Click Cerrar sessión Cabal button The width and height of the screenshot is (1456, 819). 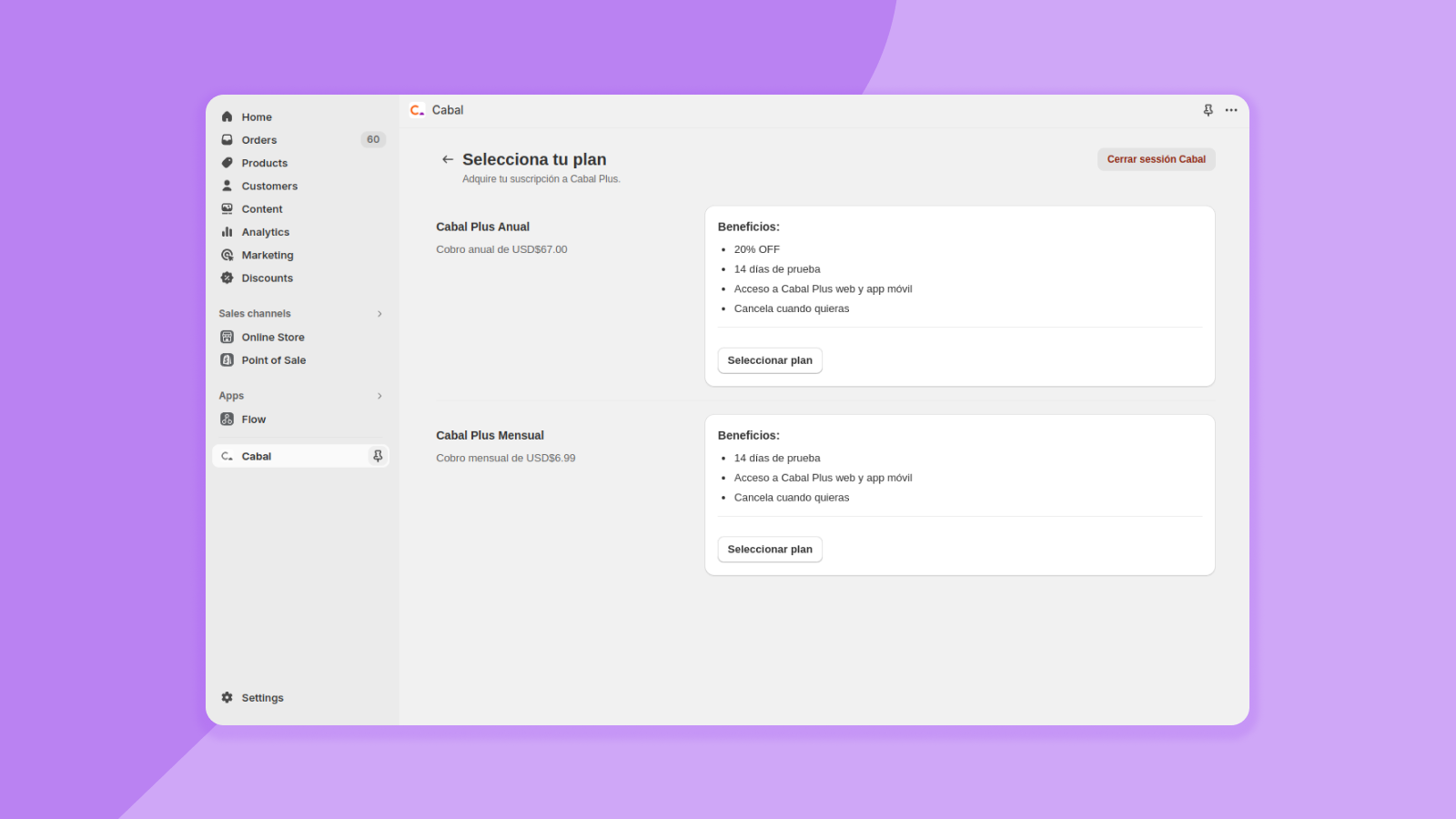coord(1156,159)
